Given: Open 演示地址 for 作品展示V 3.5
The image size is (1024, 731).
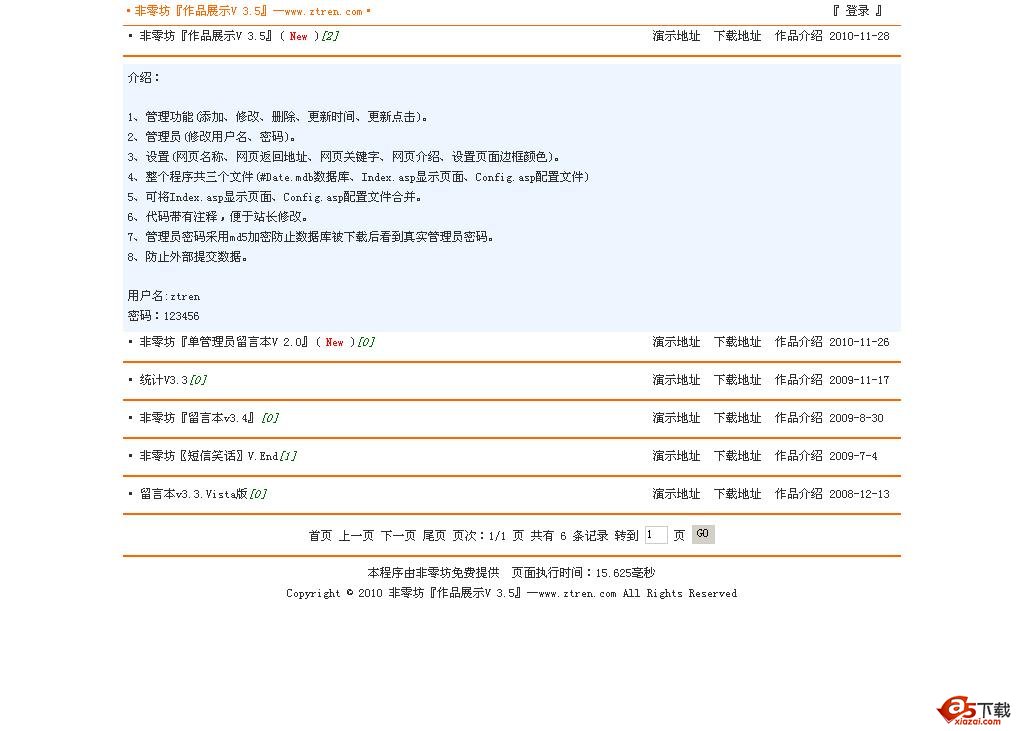Looking at the screenshot, I should (x=676, y=36).
